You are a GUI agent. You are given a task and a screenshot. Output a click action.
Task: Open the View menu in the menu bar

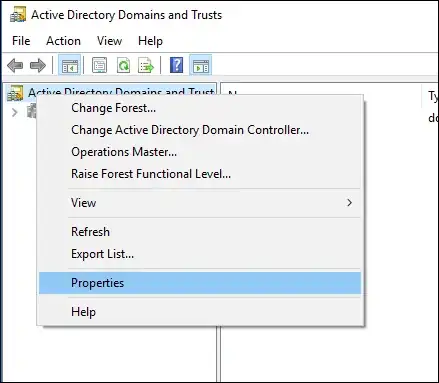109,41
